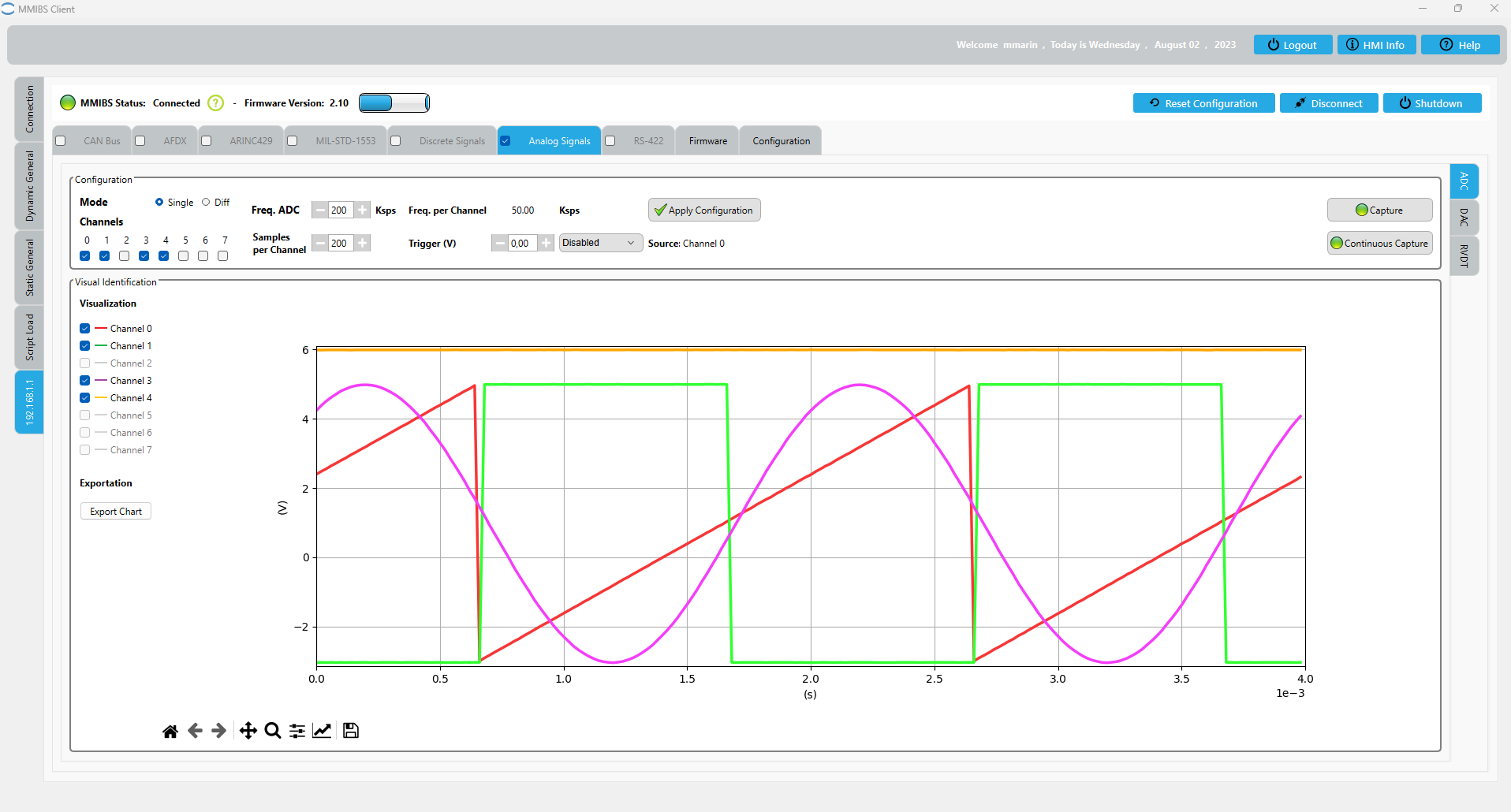The height and width of the screenshot is (812, 1511).
Task: Open the subplot configuration sliders icon
Action: tap(297, 732)
